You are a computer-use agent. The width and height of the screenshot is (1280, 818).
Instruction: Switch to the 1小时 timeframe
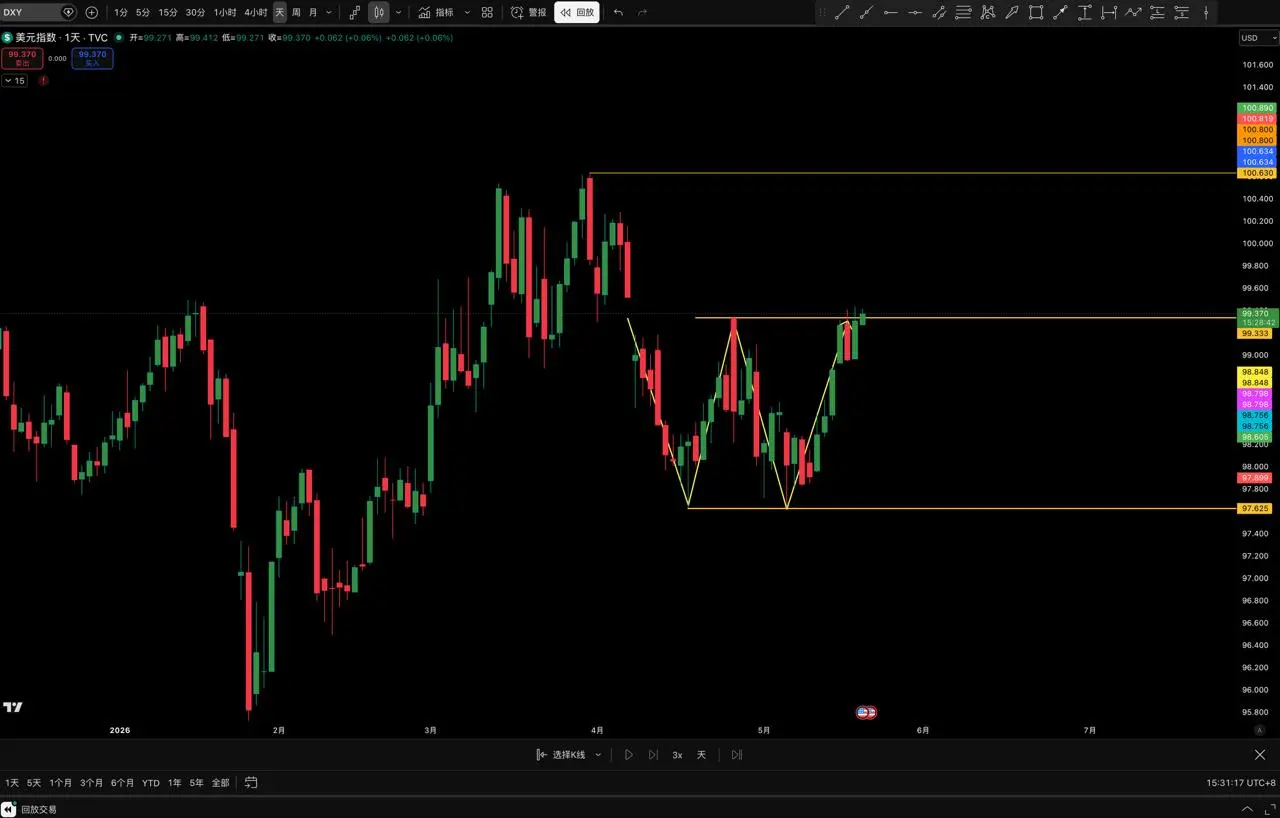(226, 12)
